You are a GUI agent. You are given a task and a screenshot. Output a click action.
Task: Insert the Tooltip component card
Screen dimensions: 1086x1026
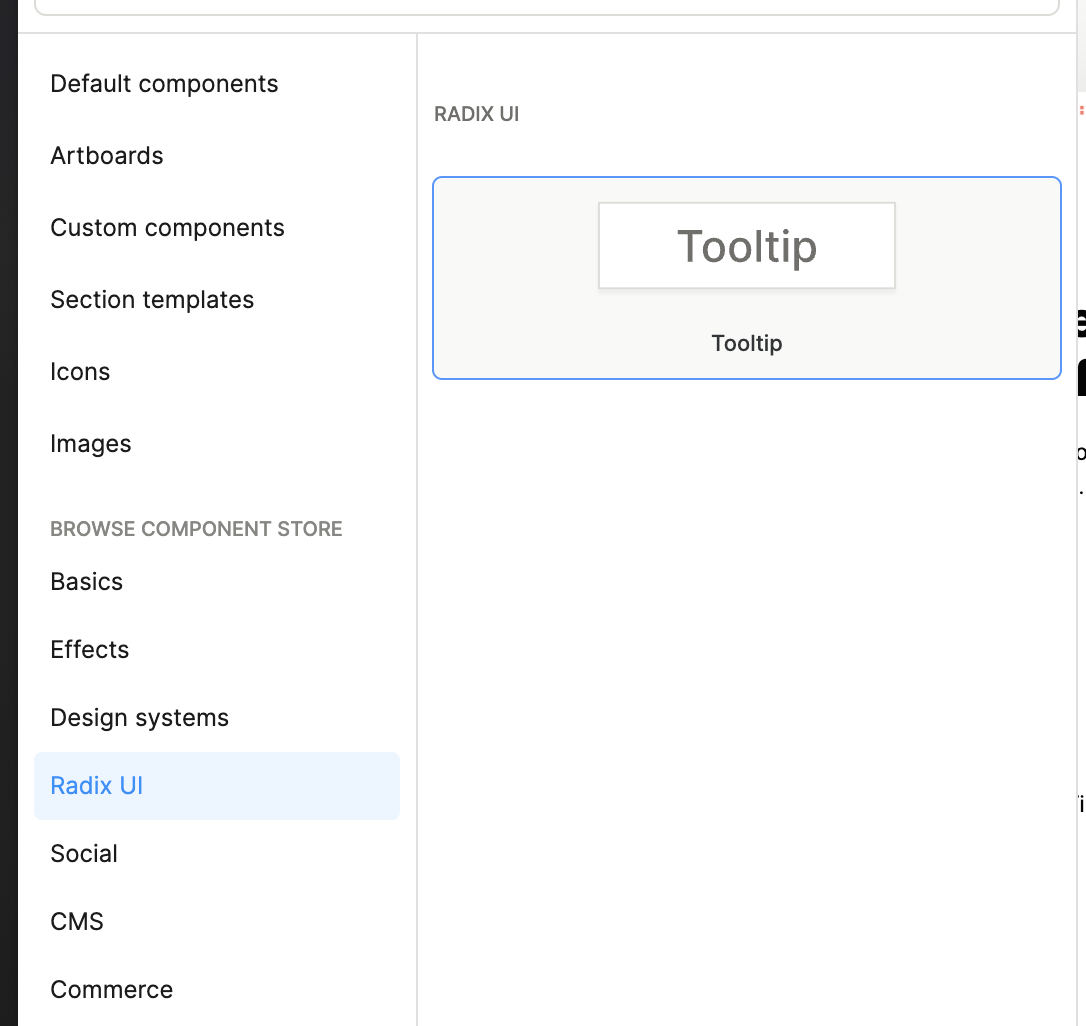click(747, 278)
